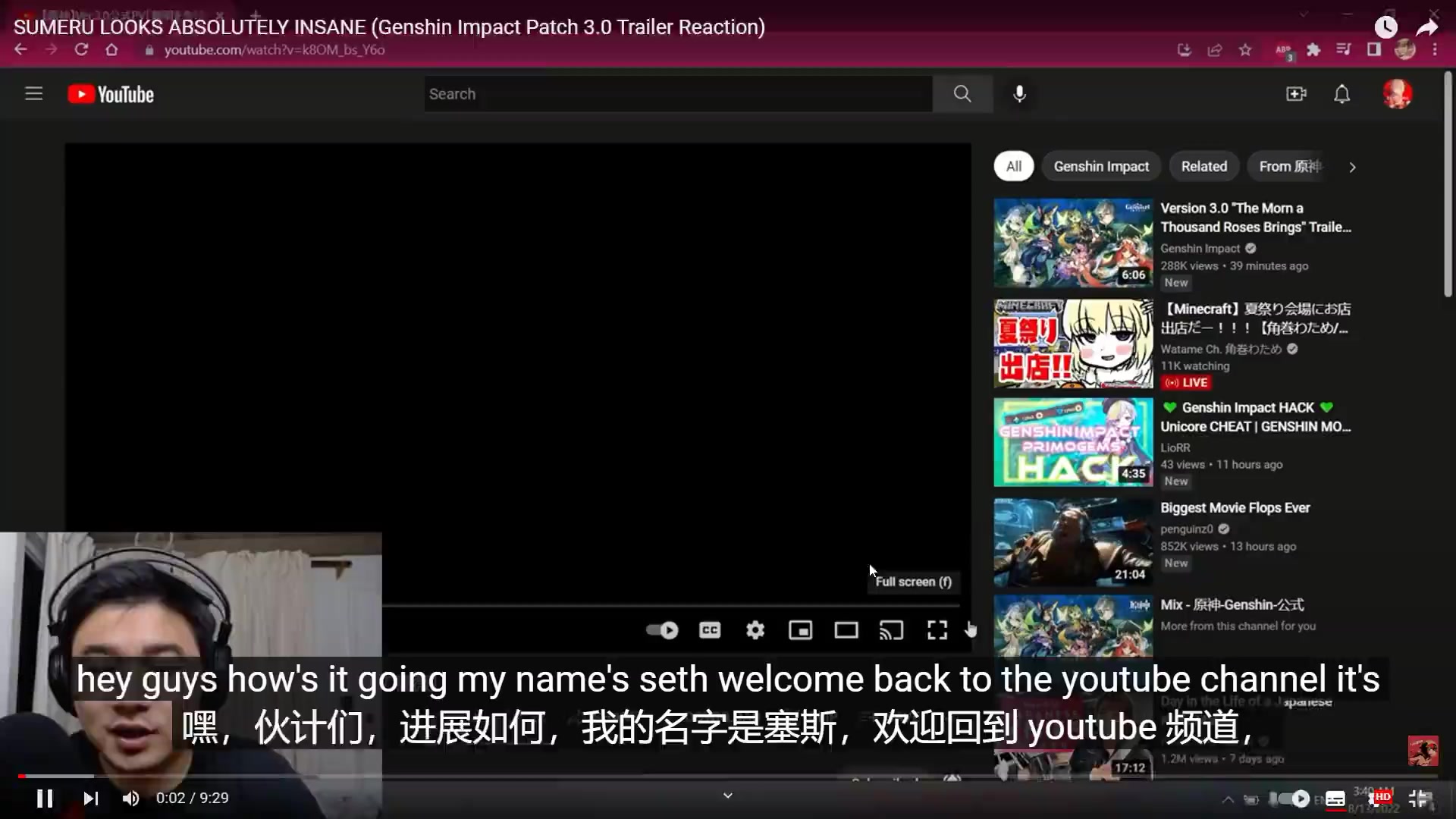This screenshot has width=1456, height=819.
Task: Open the YouTube notifications bell
Action: point(1341,94)
